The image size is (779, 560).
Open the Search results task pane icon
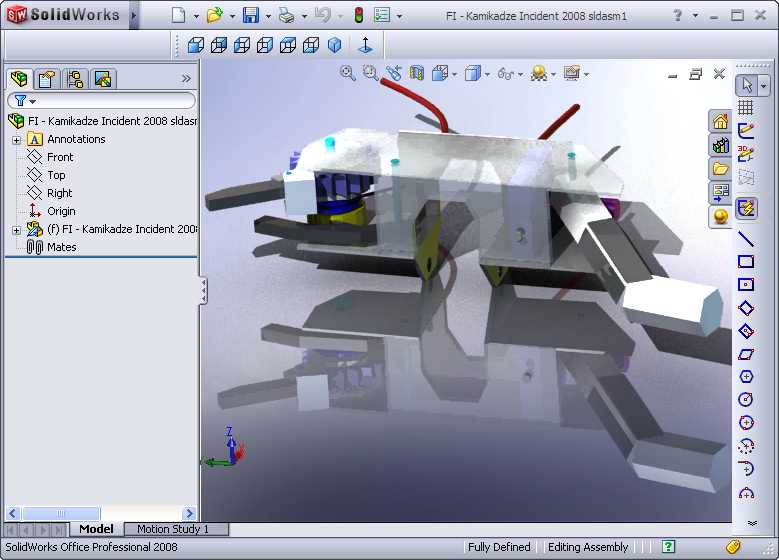(x=720, y=192)
